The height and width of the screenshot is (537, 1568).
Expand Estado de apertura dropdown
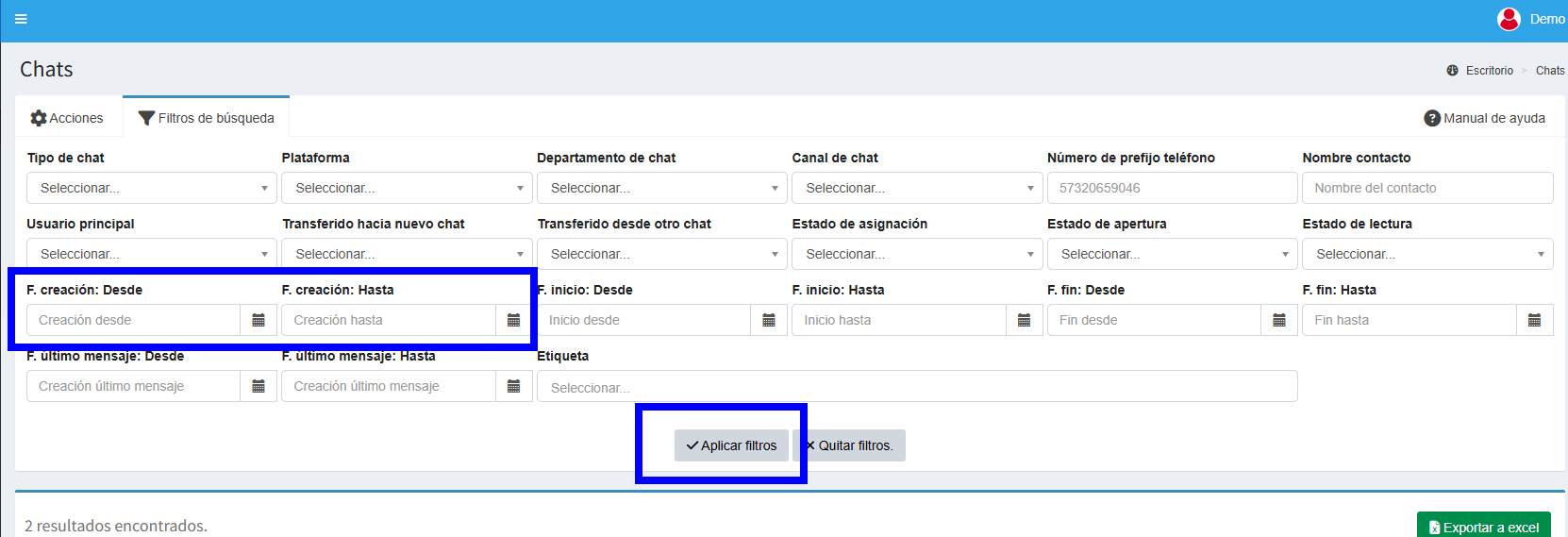(1173, 254)
